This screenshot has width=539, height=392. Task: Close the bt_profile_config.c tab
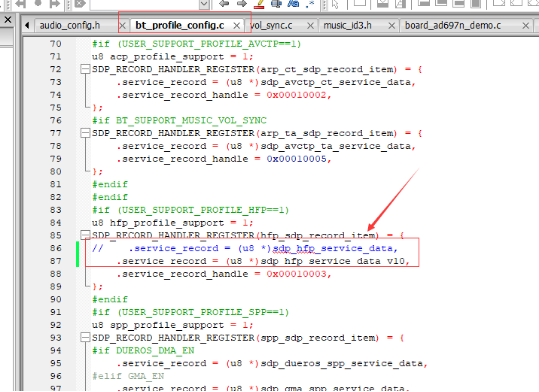click(x=236, y=25)
